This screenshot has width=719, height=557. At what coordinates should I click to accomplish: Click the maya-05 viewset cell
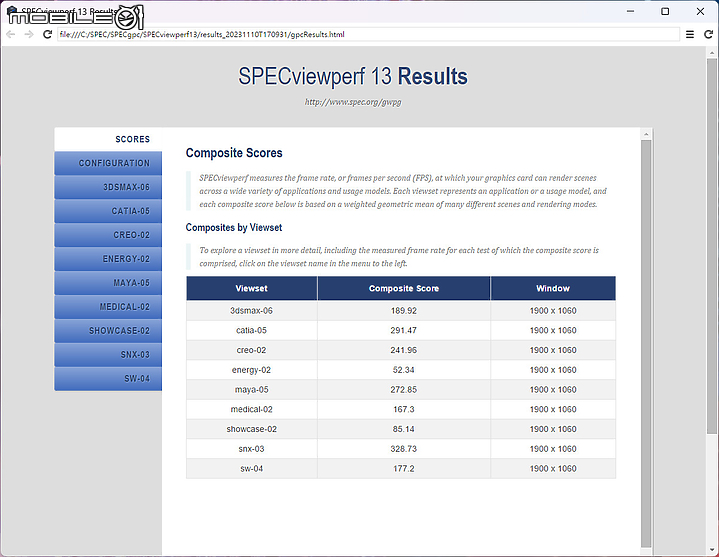[x=251, y=389]
